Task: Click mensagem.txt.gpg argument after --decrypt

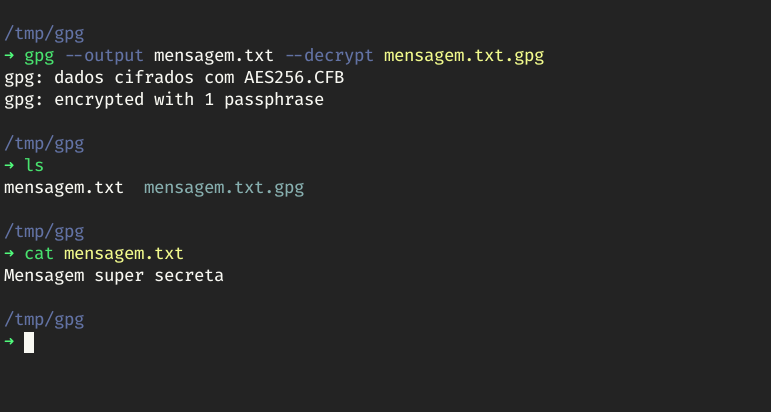Action: (x=464, y=55)
